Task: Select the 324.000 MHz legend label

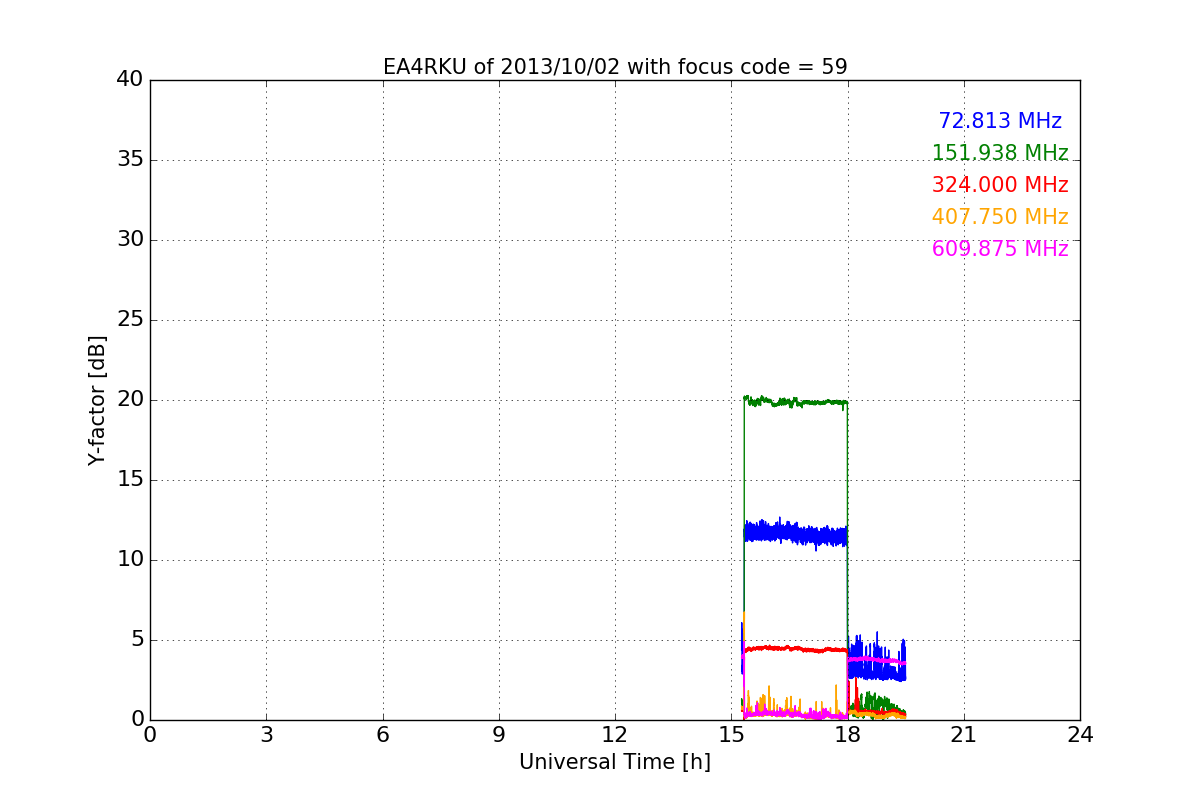Action: point(1000,185)
